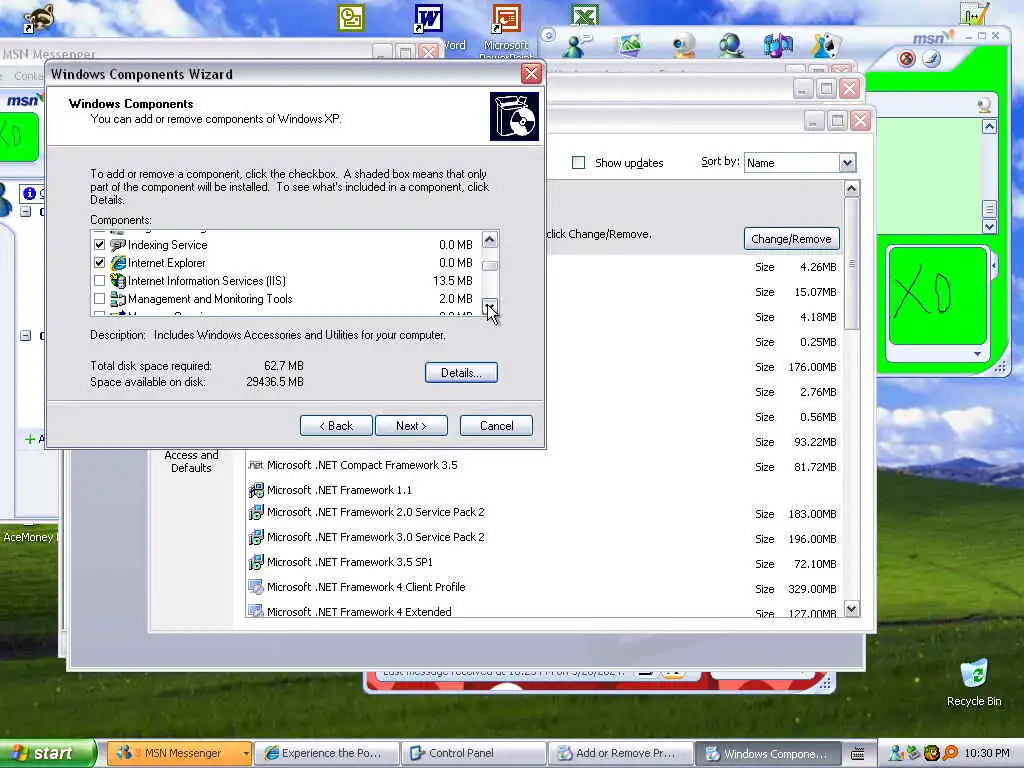The height and width of the screenshot is (768, 1024).
Task: Click the round arrow button left of the MSN toolbar
Action: point(549,35)
